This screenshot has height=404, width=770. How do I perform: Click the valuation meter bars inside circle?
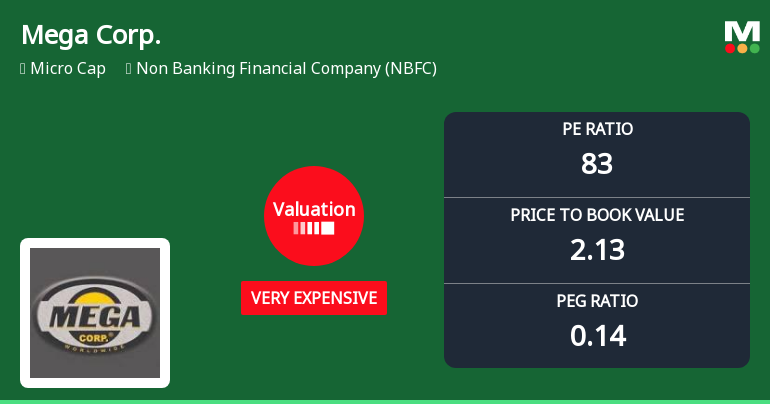tap(314, 228)
